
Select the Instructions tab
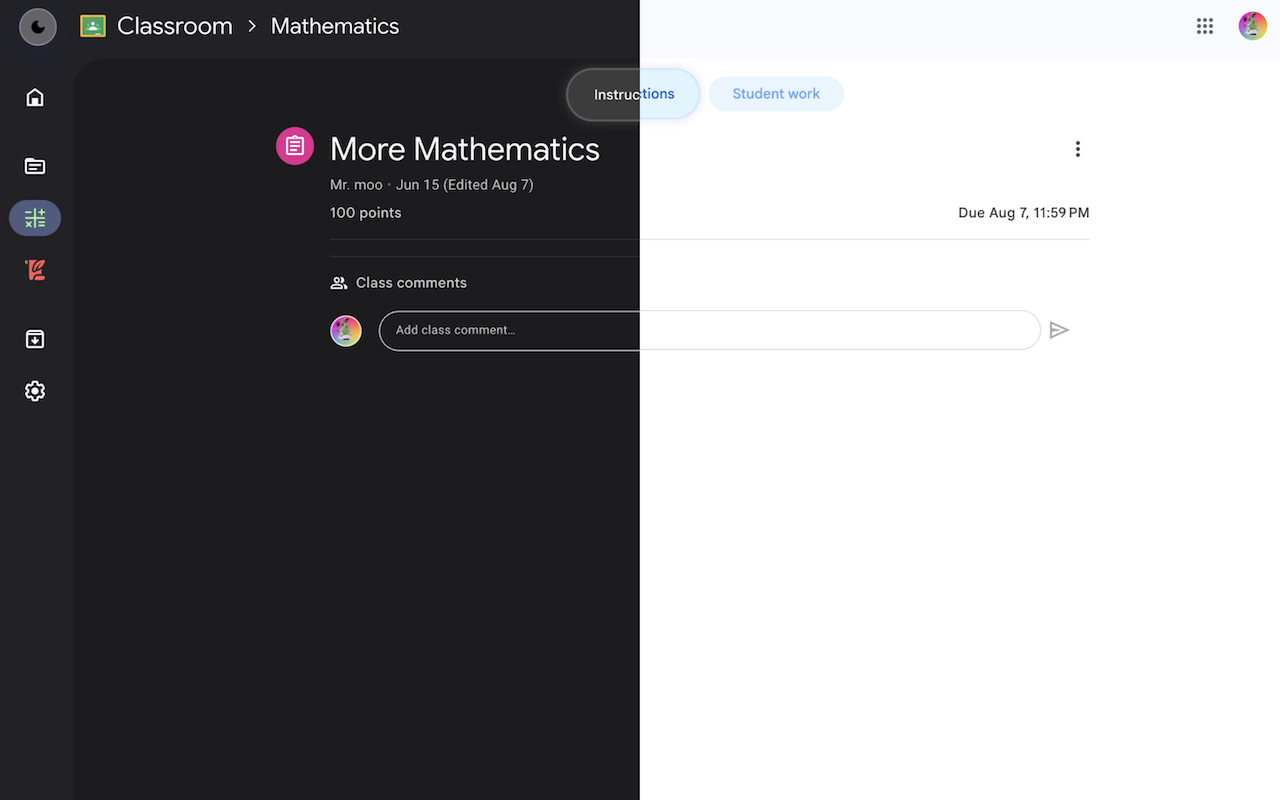[x=633, y=93]
